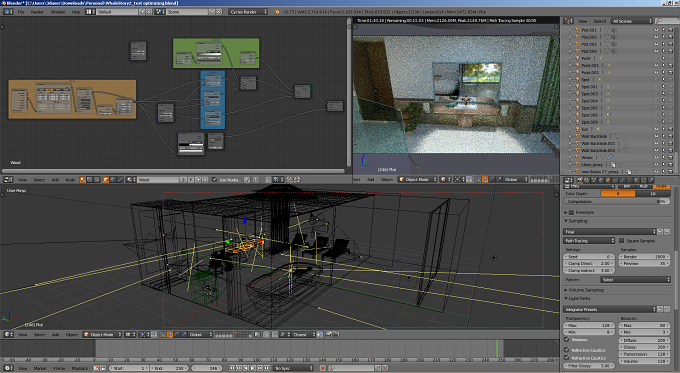Click the End frame input field

pos(169,368)
